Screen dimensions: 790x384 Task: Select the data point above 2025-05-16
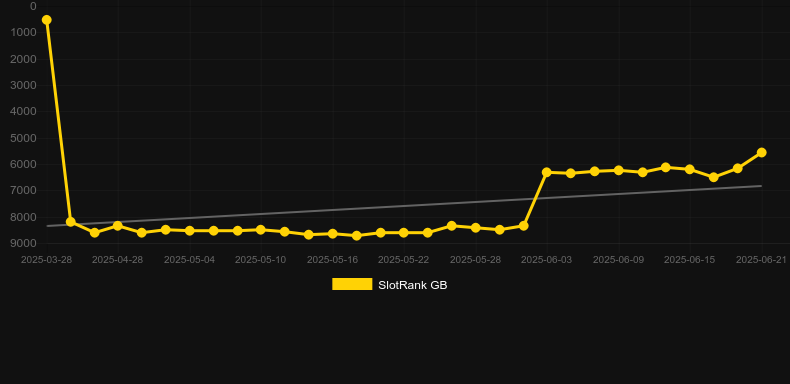tap(333, 234)
